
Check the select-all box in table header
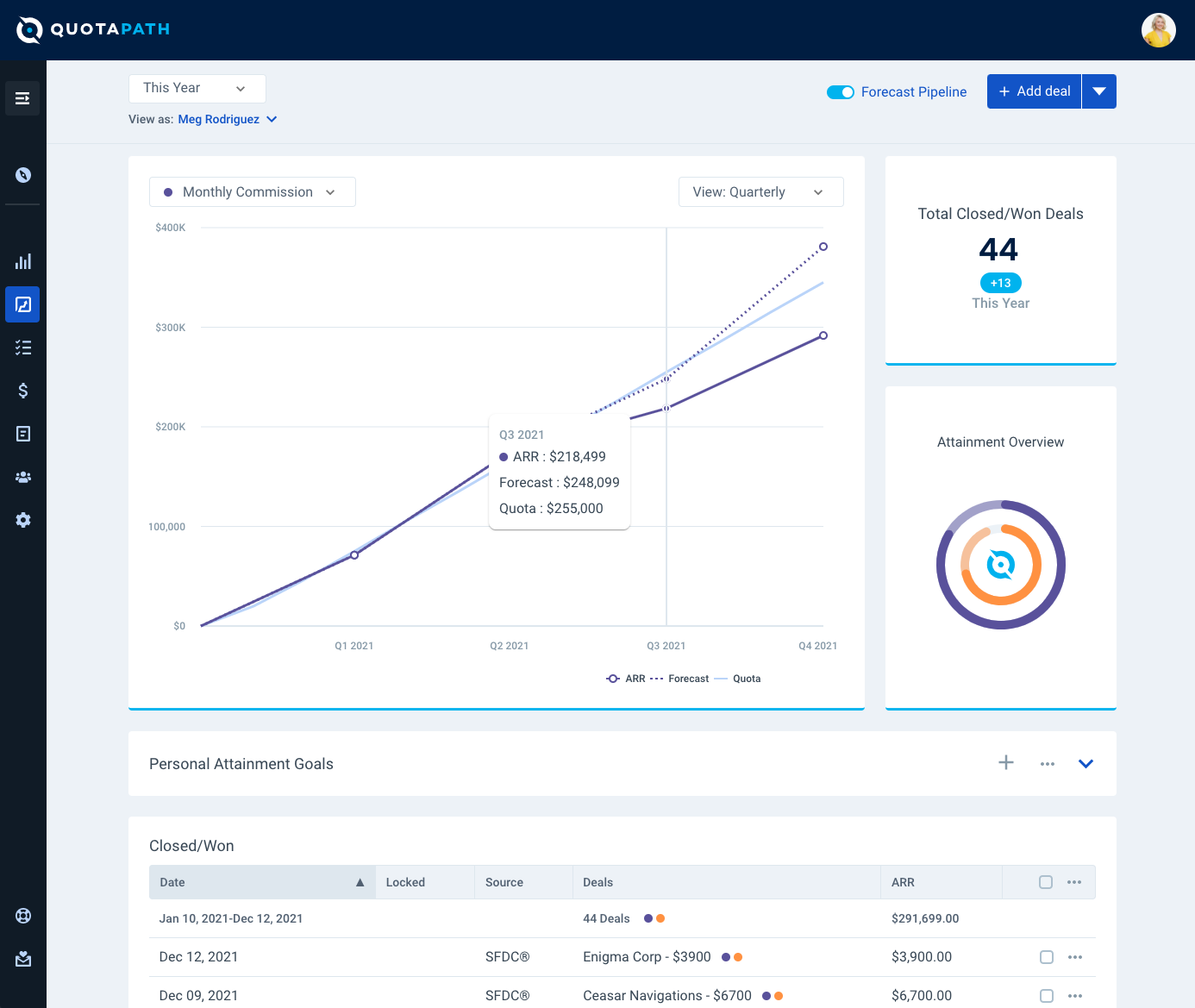(1046, 882)
